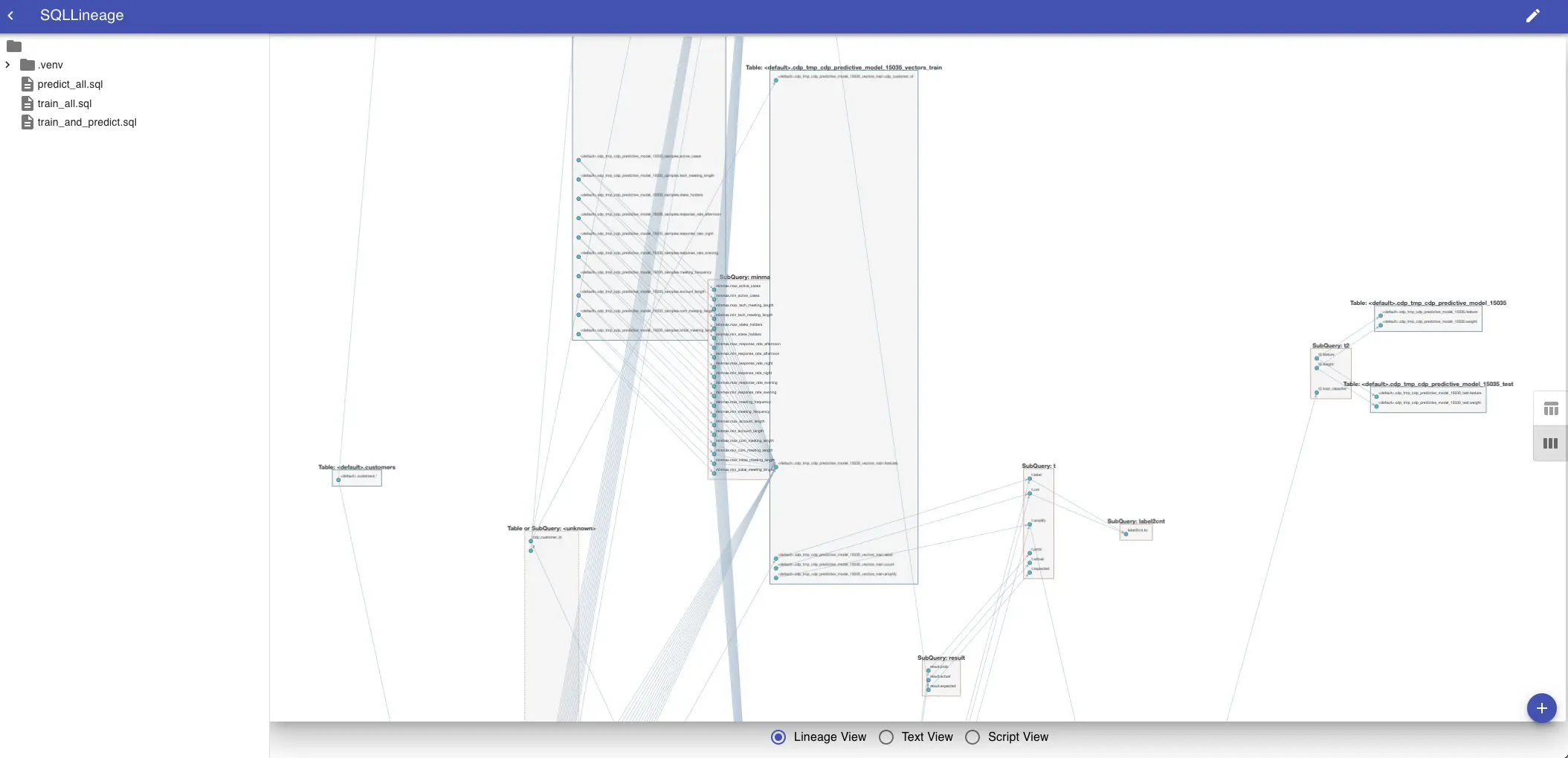
Task: Click the SubQuery result node
Action: (941, 678)
